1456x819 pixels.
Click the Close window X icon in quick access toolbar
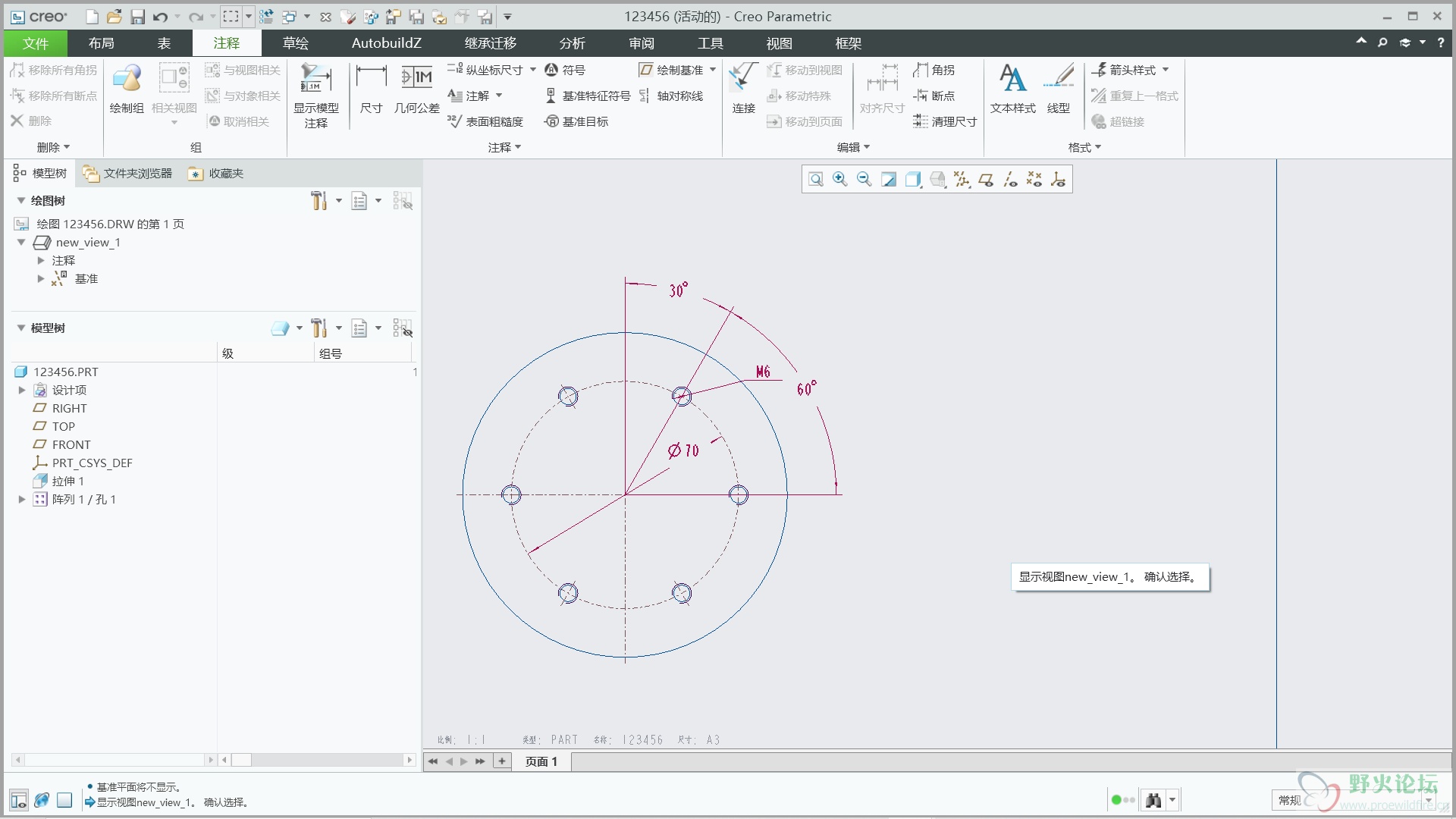[326, 17]
